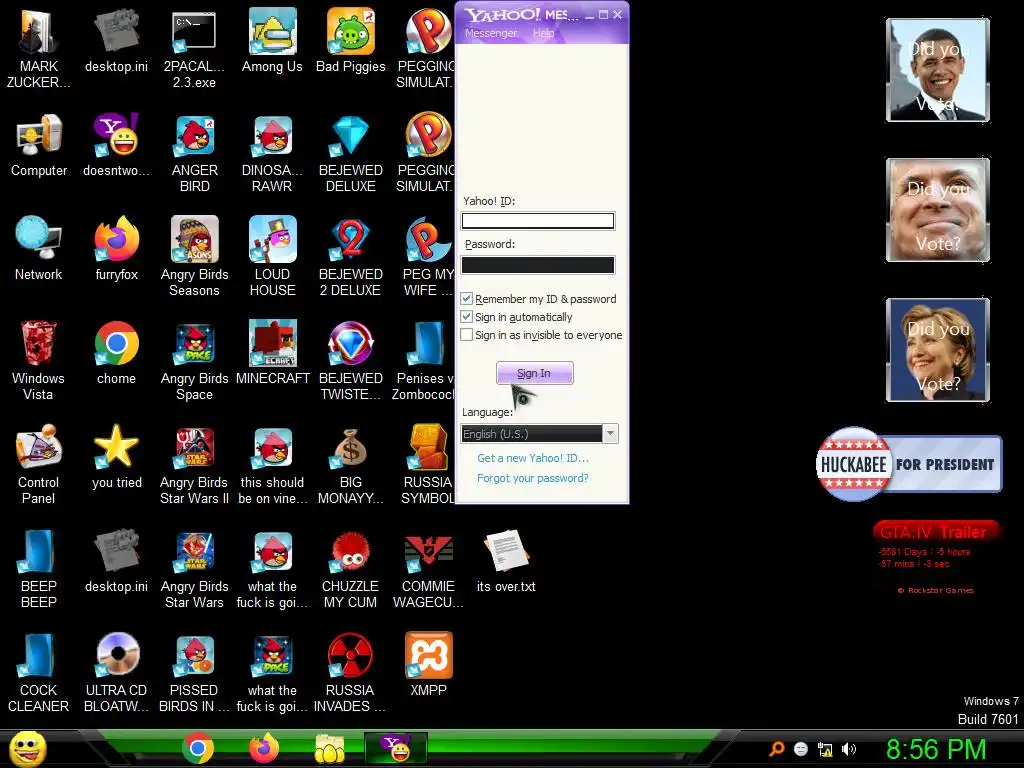Click the Forgot your password? link
The height and width of the screenshot is (768, 1024).
pos(532,478)
